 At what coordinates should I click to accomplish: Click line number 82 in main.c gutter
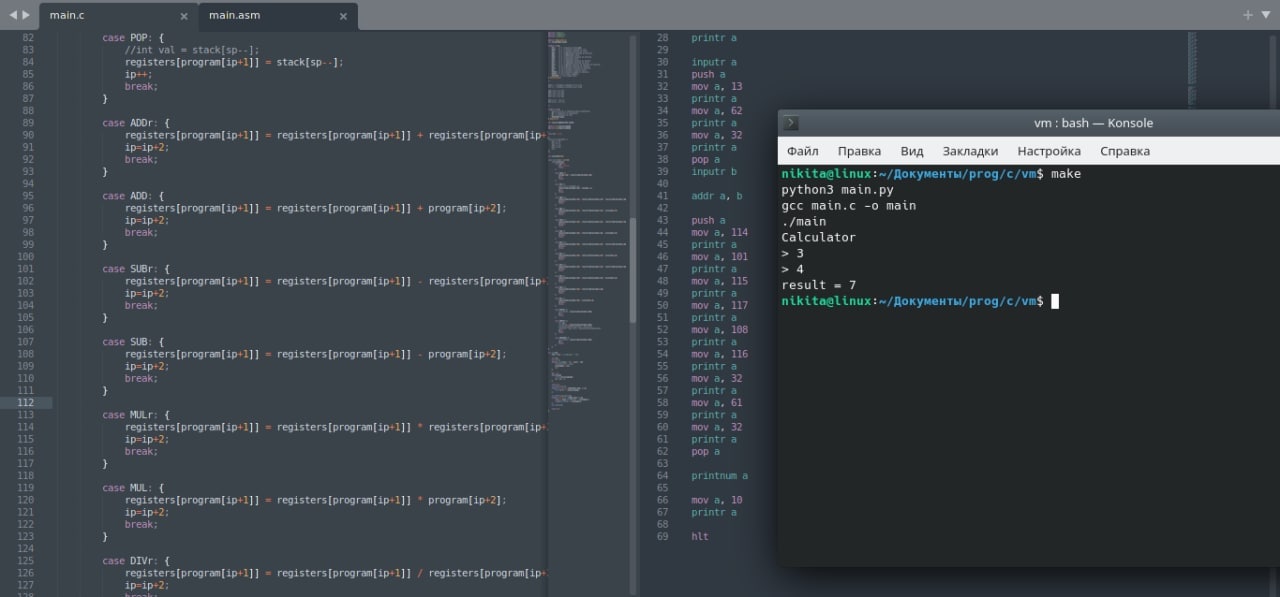[27, 38]
